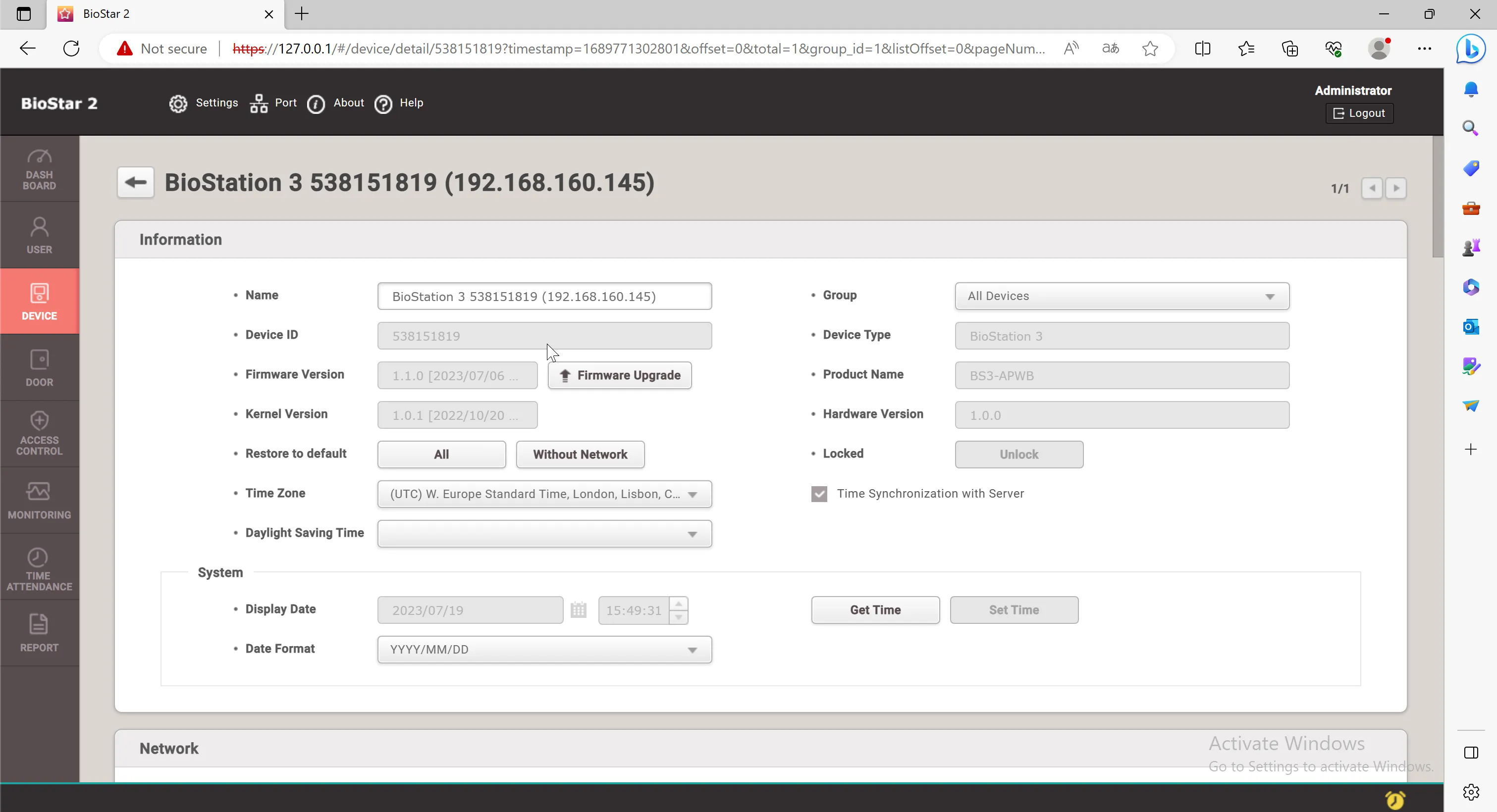1497x812 pixels.
Task: Select the Device sidebar item
Action: click(x=40, y=302)
